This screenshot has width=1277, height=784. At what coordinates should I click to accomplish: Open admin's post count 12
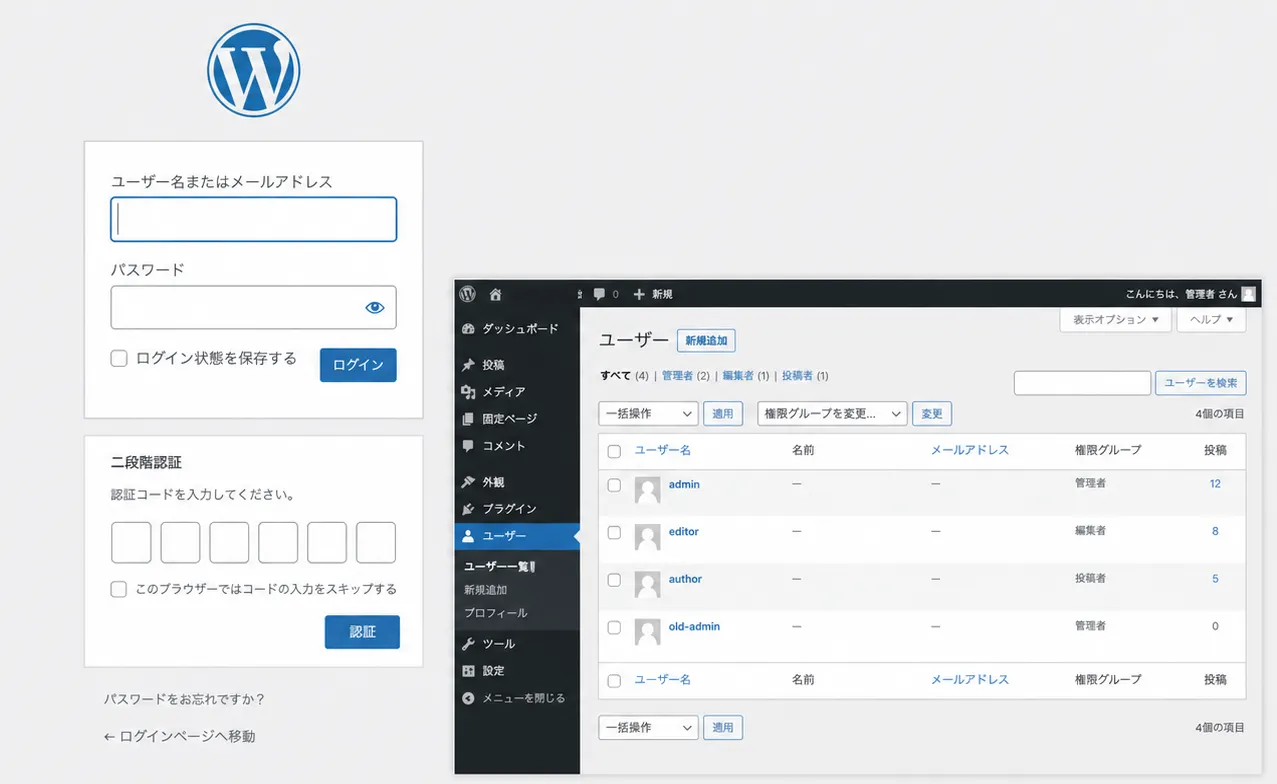[1215, 484]
